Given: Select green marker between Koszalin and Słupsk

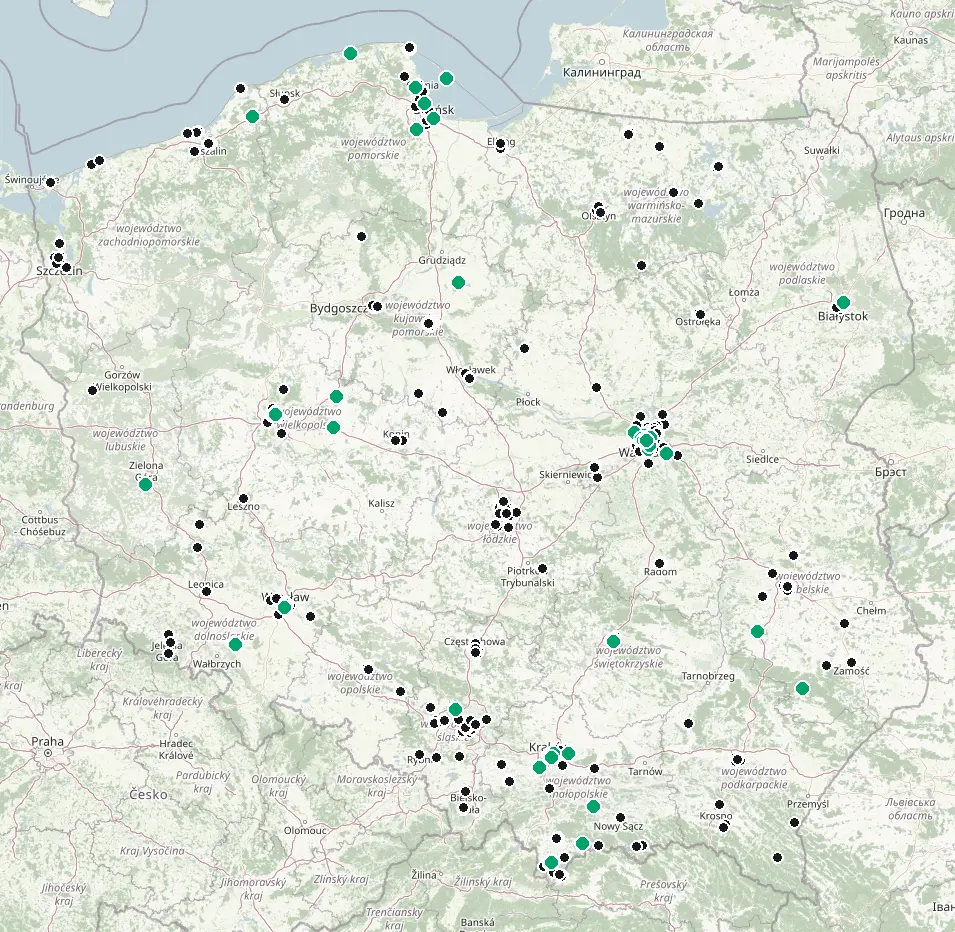Looking at the screenshot, I should [x=252, y=116].
